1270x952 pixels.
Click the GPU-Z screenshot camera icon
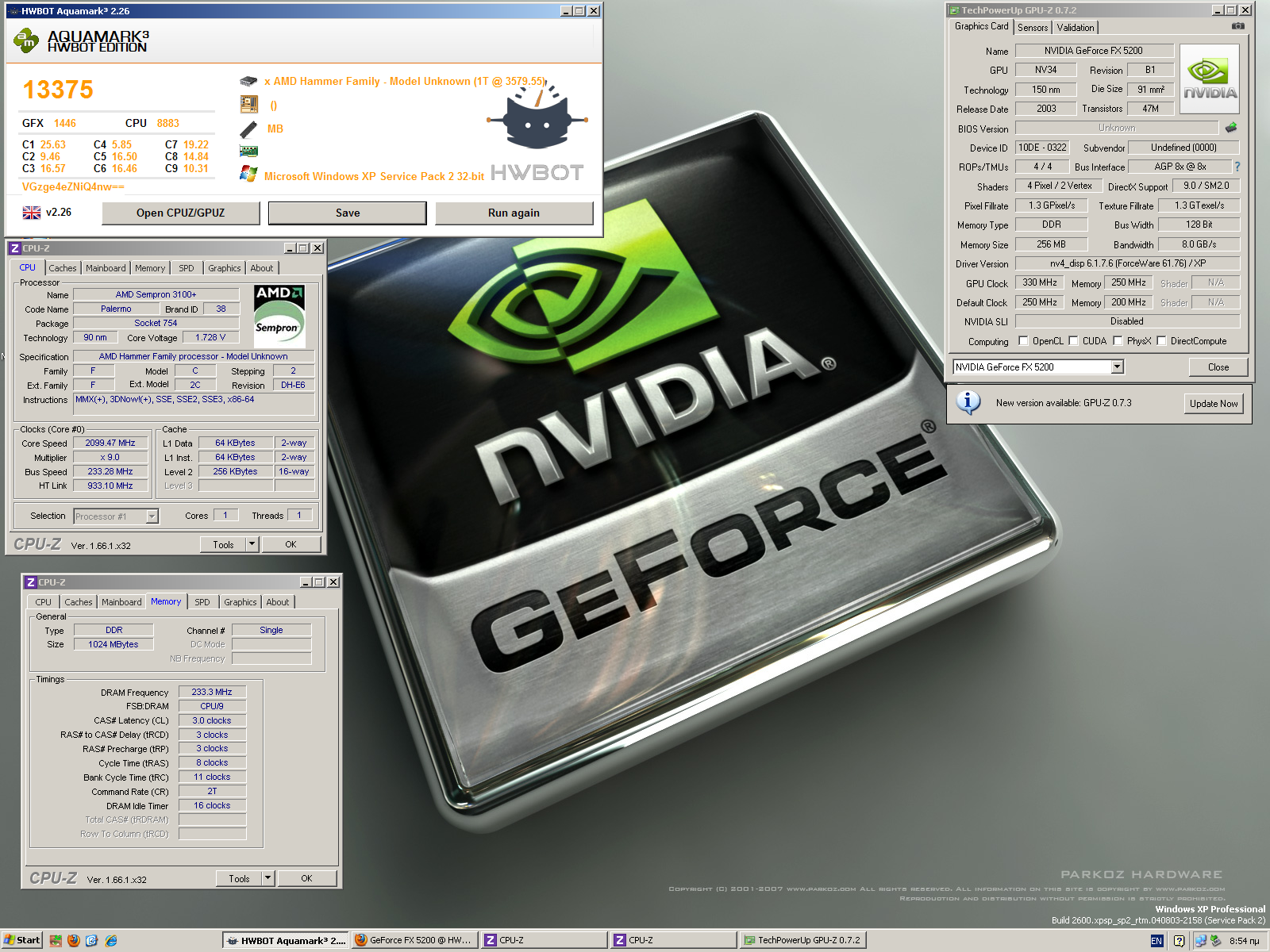1237,26
